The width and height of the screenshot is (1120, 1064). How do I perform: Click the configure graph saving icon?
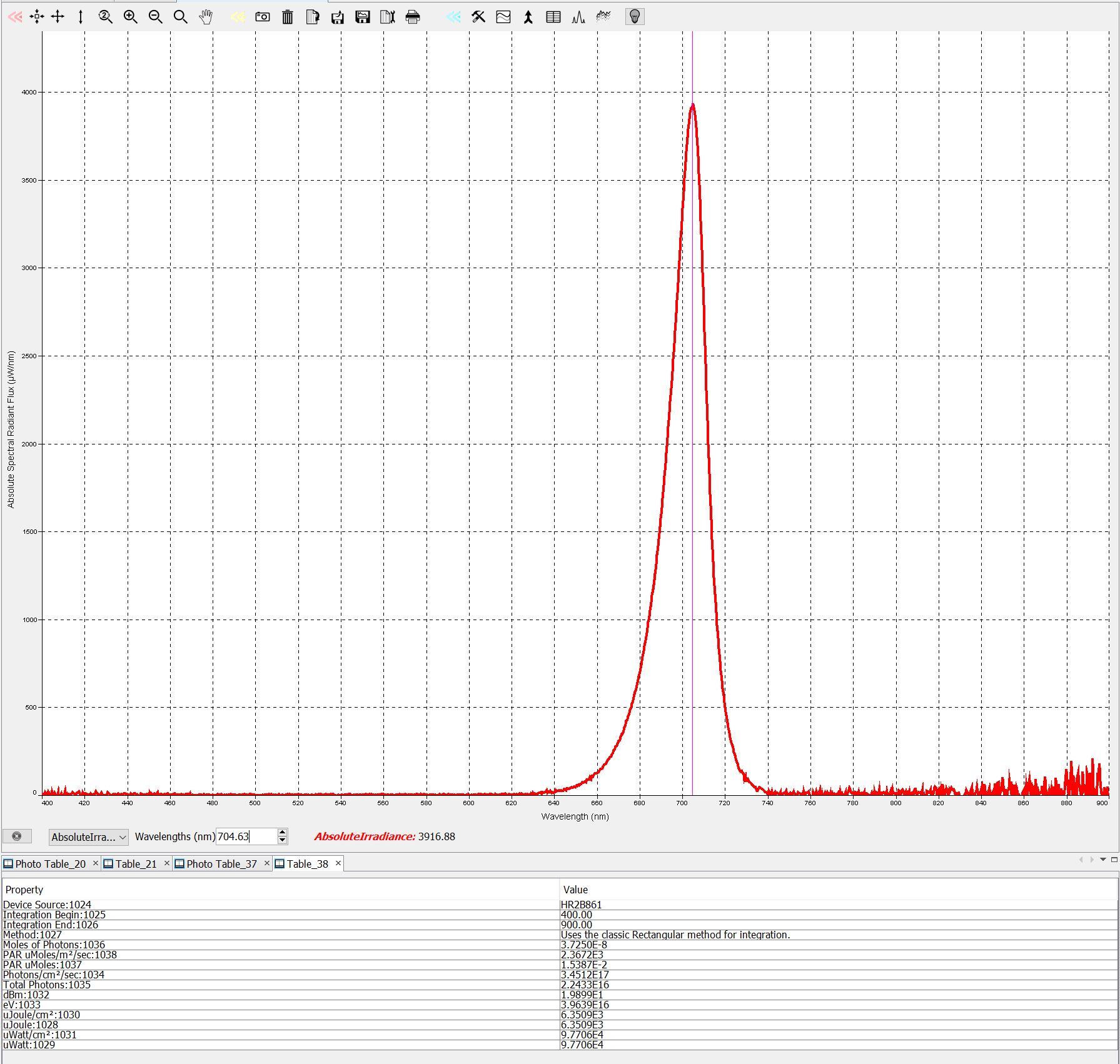click(388, 17)
